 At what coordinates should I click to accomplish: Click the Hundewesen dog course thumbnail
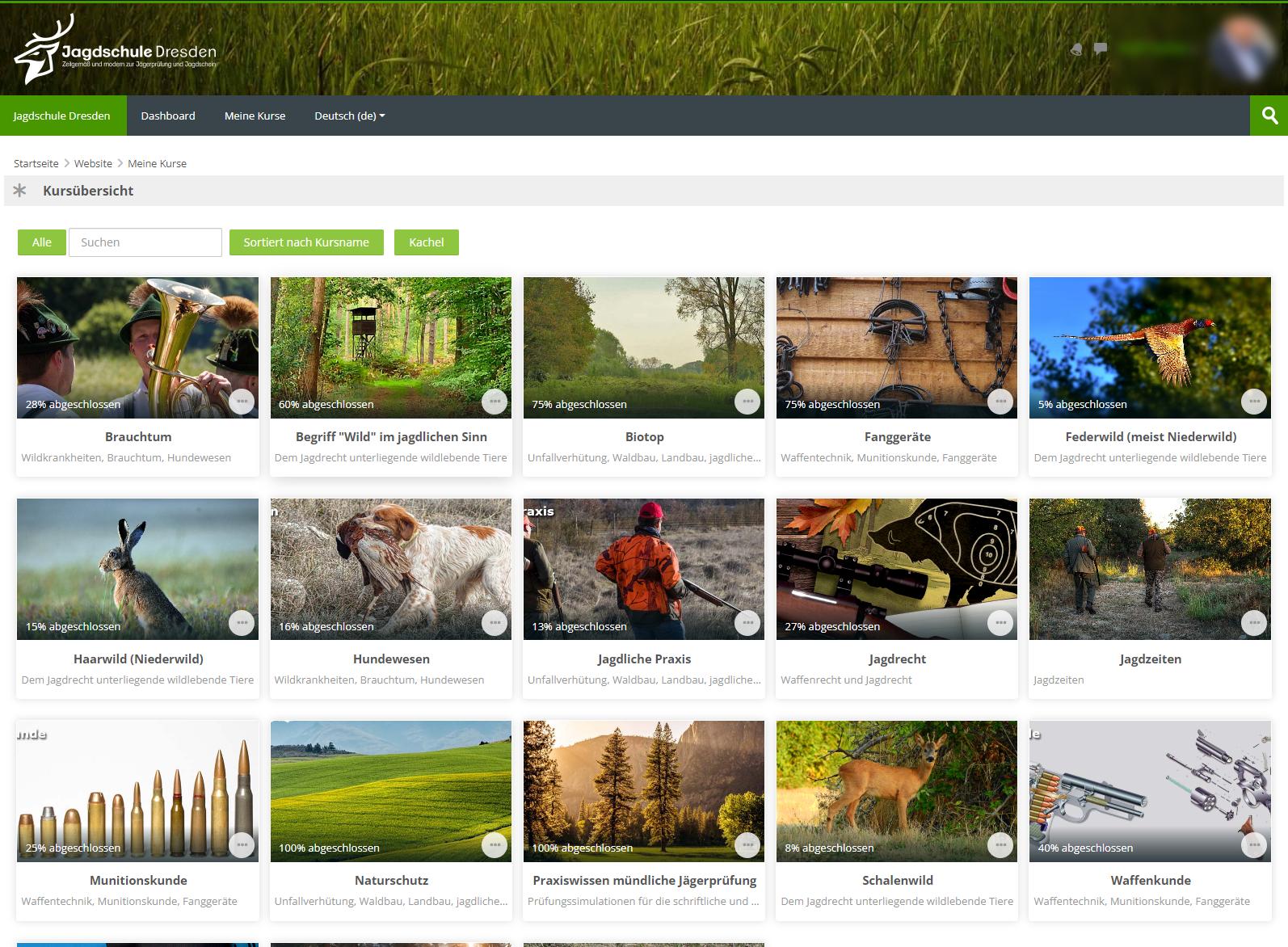pyautogui.click(x=391, y=569)
